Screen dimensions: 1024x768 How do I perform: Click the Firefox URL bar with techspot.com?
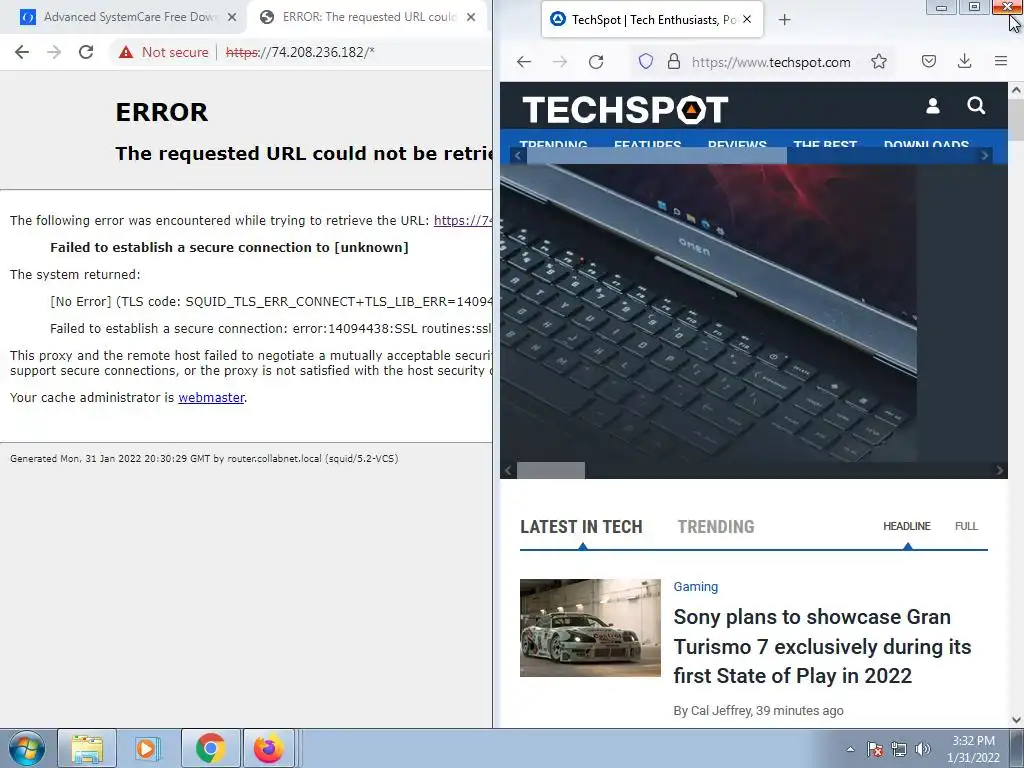(x=771, y=63)
